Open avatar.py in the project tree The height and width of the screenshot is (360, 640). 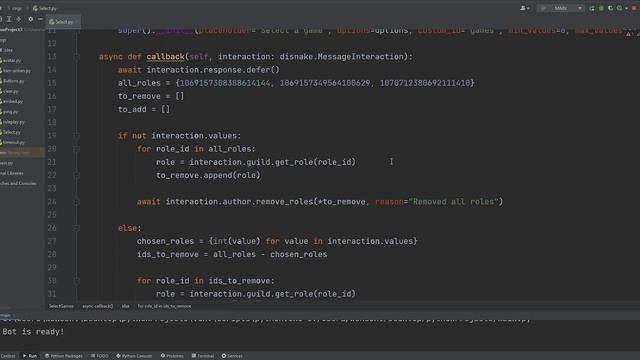point(11,60)
